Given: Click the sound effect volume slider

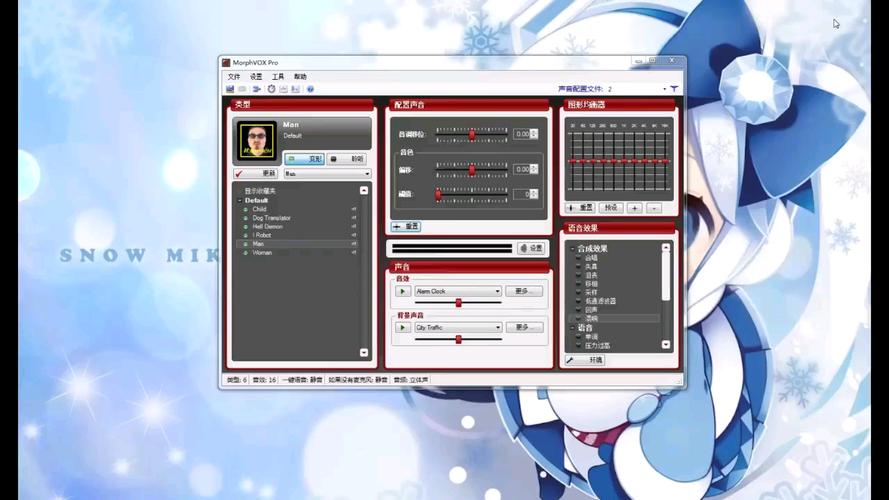Looking at the screenshot, I should click(x=458, y=303).
